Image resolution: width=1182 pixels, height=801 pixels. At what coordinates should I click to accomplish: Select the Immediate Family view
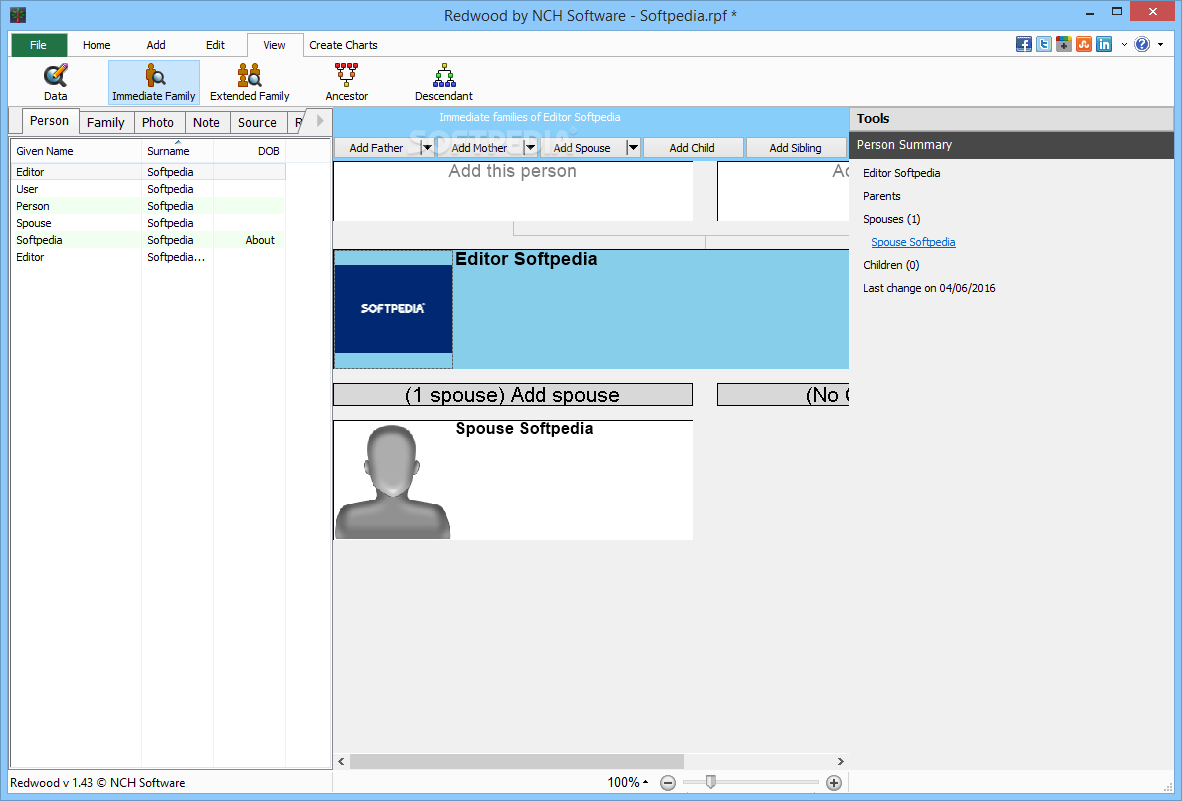[154, 82]
